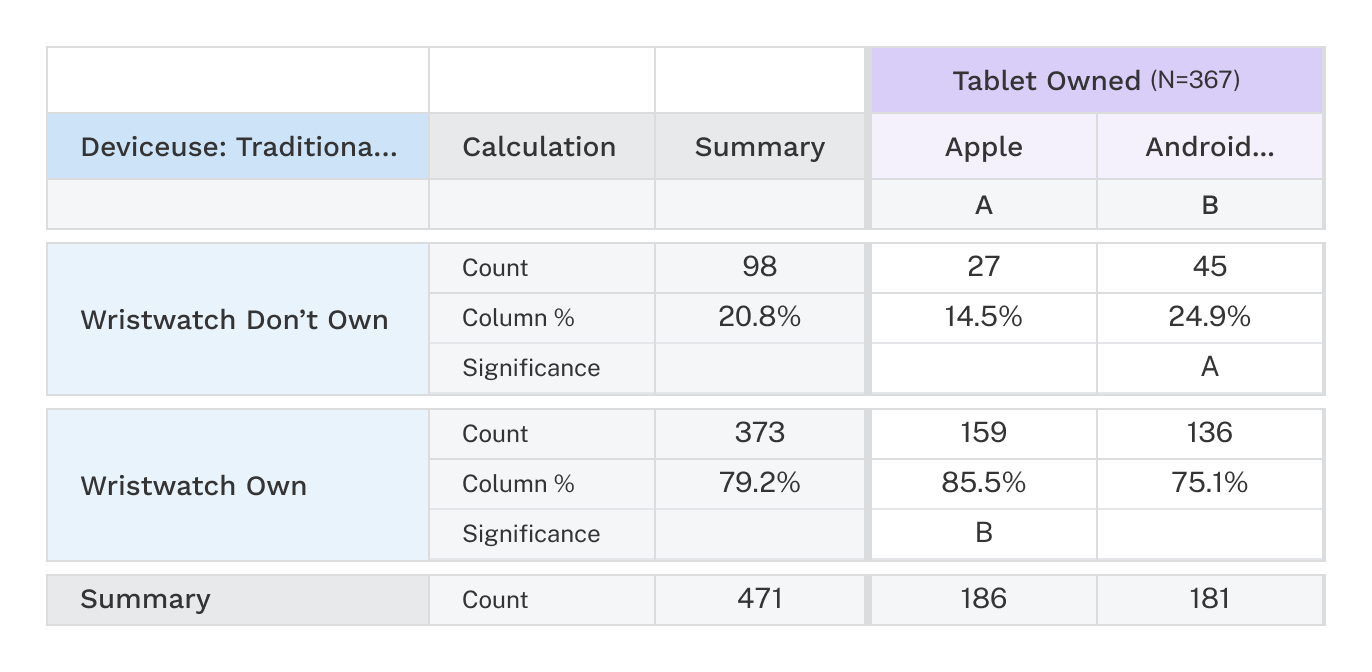
Task: Select significance B in Wristwatch Own
Action: pyautogui.click(x=984, y=533)
